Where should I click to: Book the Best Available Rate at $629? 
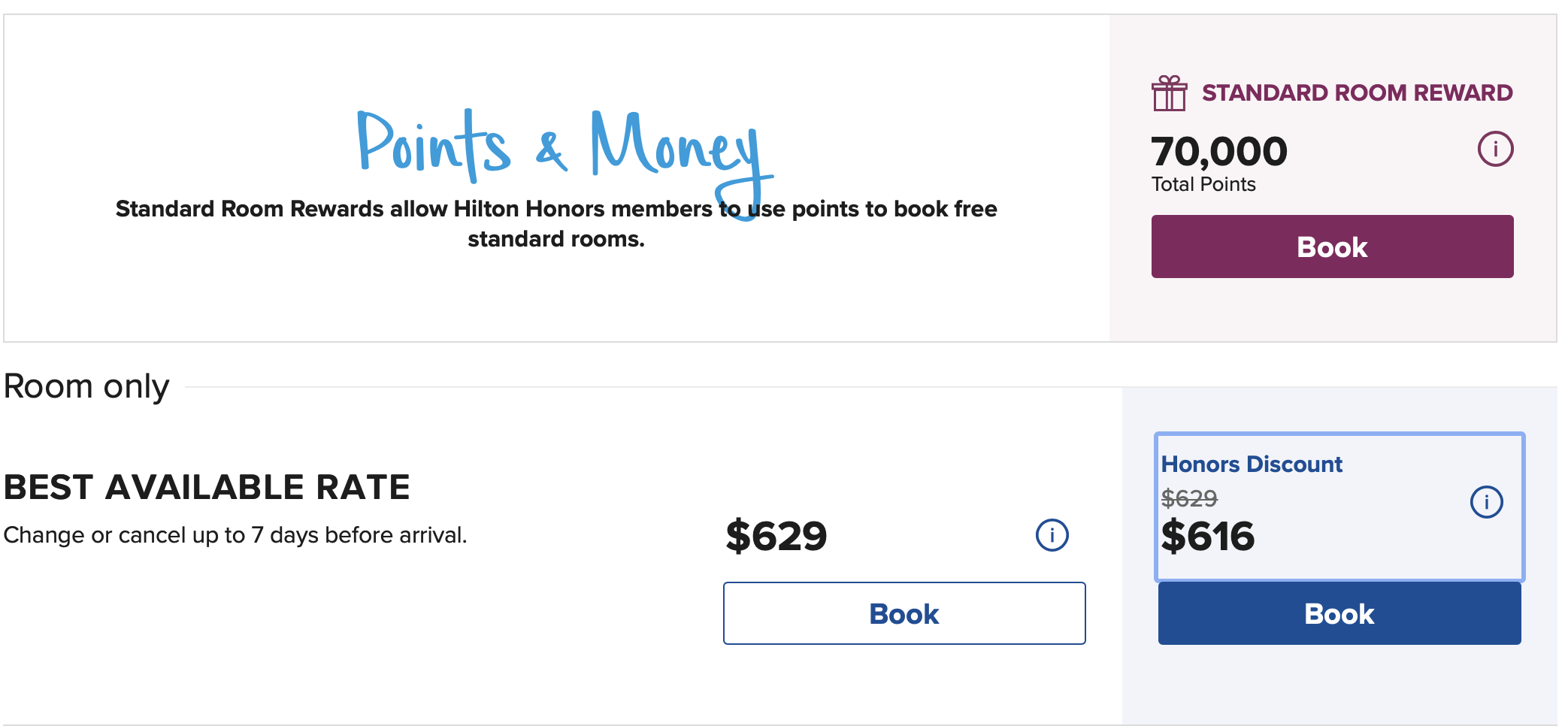(904, 613)
